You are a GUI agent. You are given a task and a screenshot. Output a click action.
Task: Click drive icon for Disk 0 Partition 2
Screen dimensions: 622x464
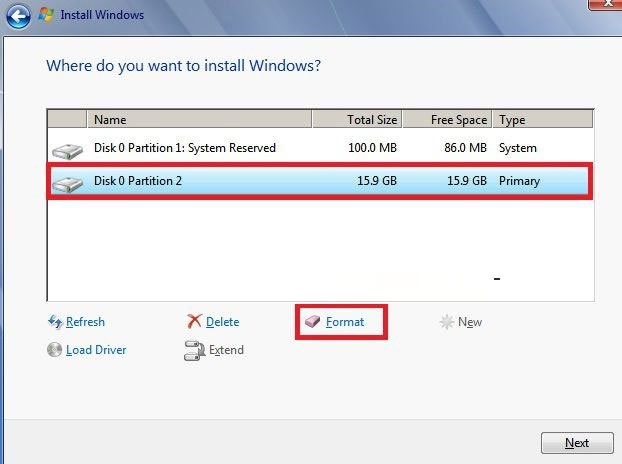[x=67, y=184]
